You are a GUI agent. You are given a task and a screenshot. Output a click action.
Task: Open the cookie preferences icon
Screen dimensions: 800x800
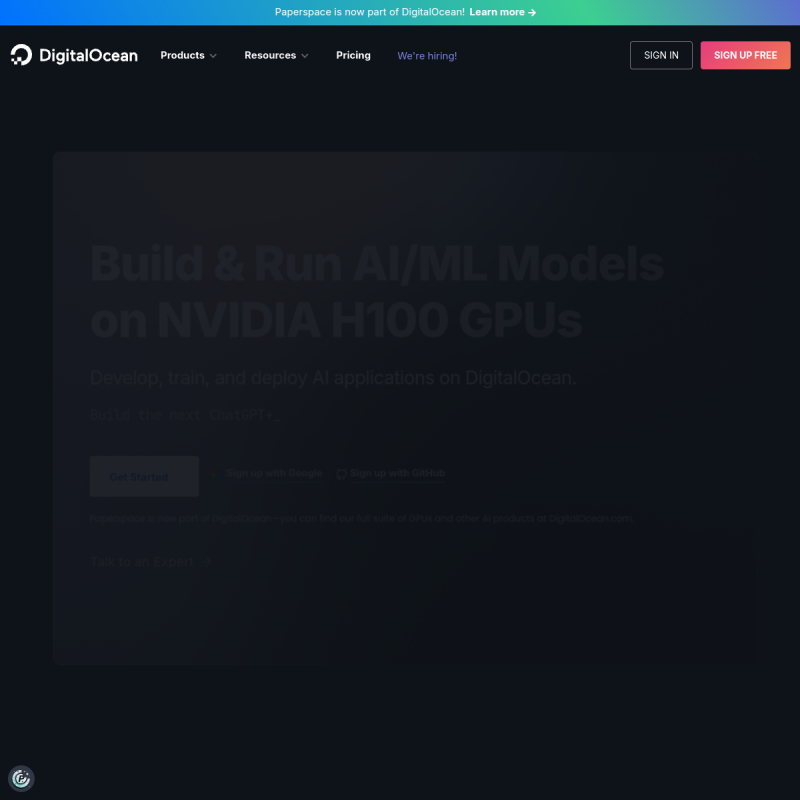[x=21, y=778]
